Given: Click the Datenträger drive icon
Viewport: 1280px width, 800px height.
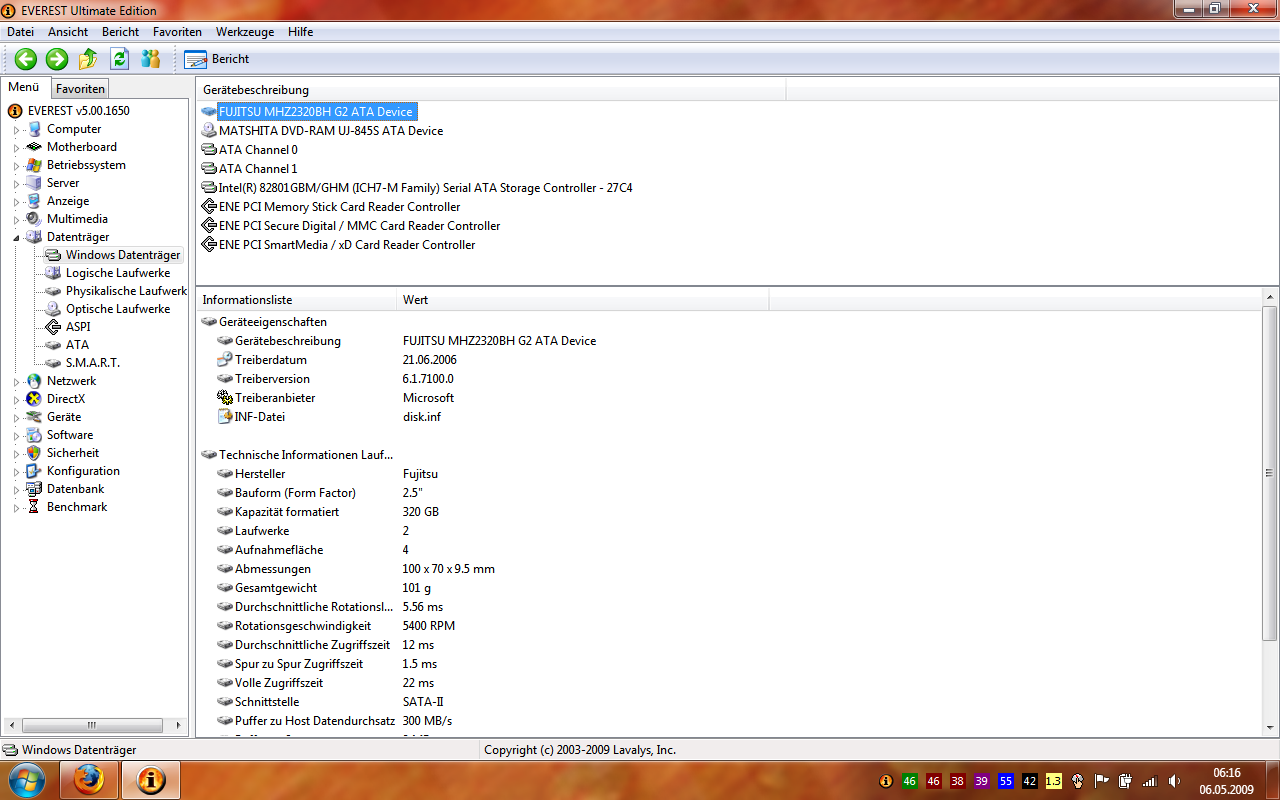Looking at the screenshot, I should coord(34,237).
